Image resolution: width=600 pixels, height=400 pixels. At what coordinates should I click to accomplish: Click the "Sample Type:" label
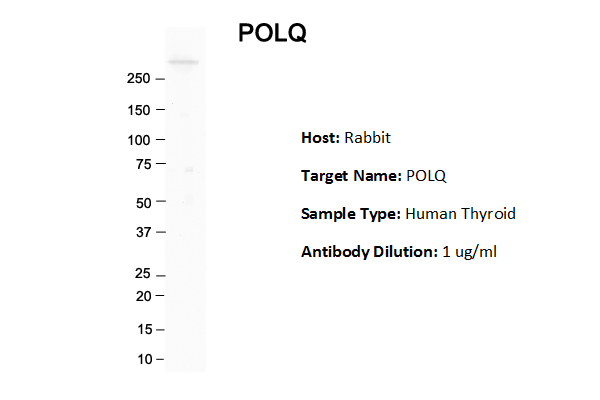(x=351, y=214)
